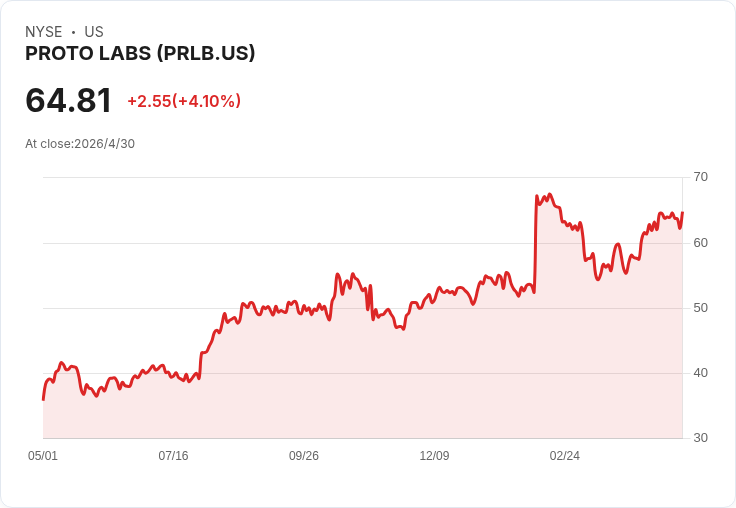Click the 02/24 date axis label

pyautogui.click(x=565, y=455)
